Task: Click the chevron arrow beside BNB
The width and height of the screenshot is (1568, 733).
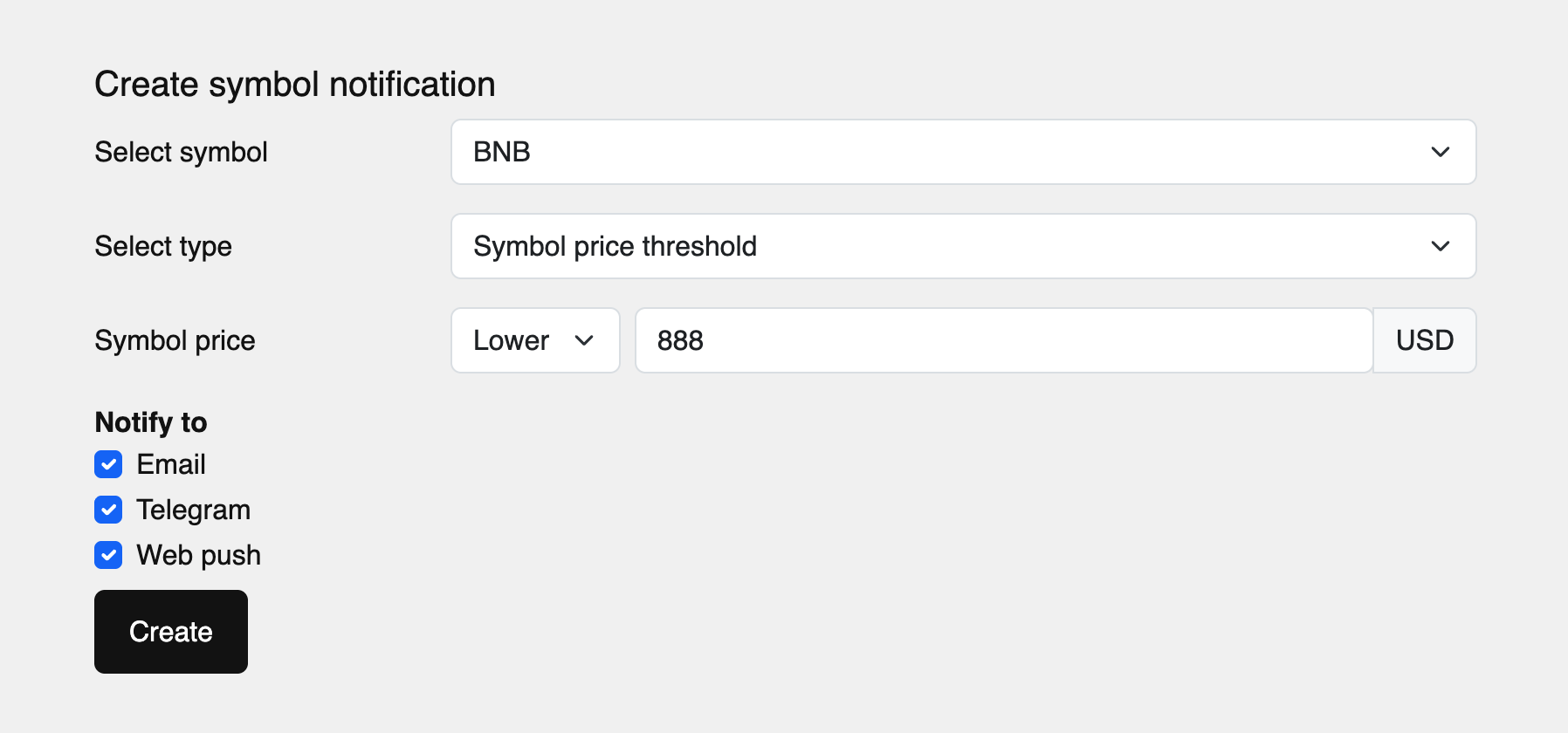Action: point(1440,152)
